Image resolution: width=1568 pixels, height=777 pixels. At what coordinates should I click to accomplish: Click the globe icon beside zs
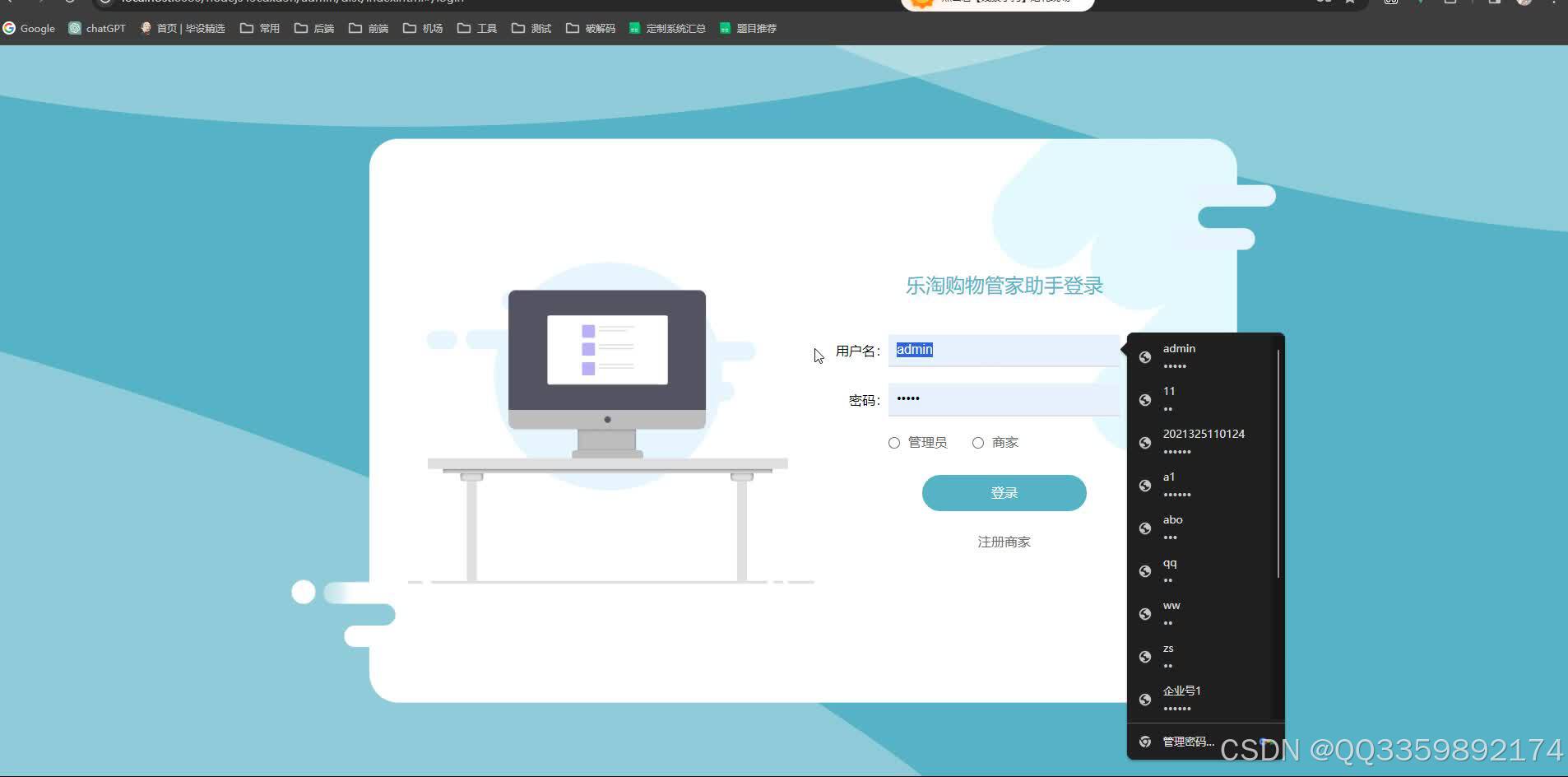(x=1145, y=657)
